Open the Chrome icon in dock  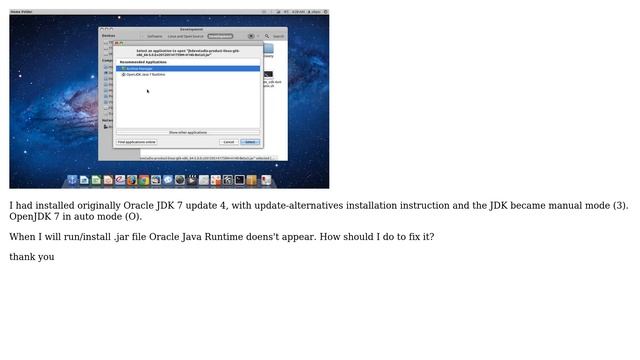144,180
